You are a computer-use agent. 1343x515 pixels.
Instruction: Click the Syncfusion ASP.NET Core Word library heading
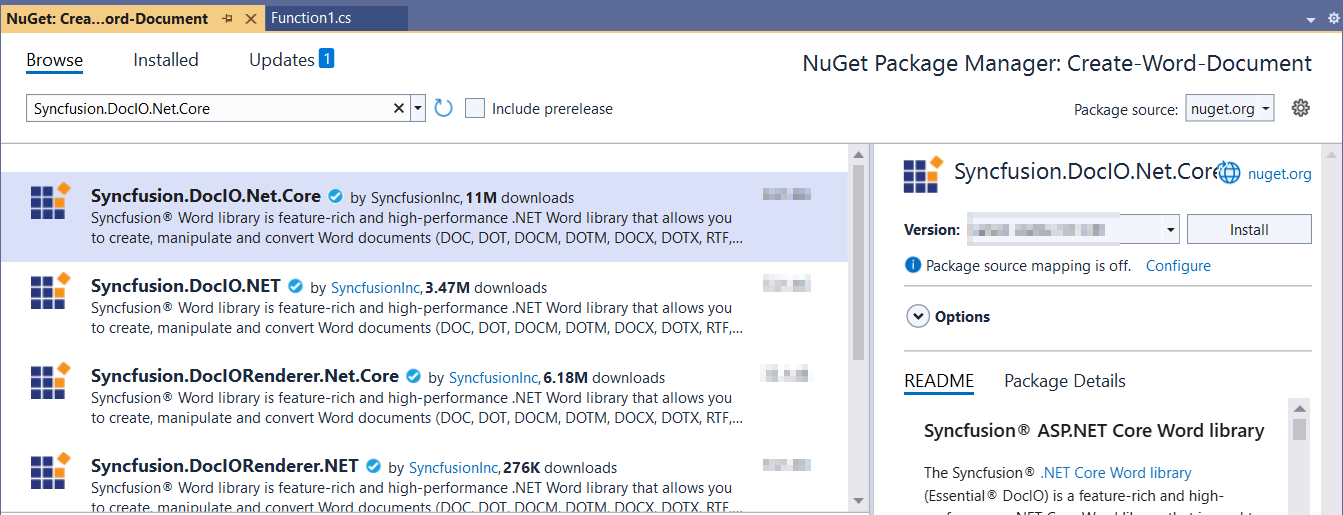1094,431
